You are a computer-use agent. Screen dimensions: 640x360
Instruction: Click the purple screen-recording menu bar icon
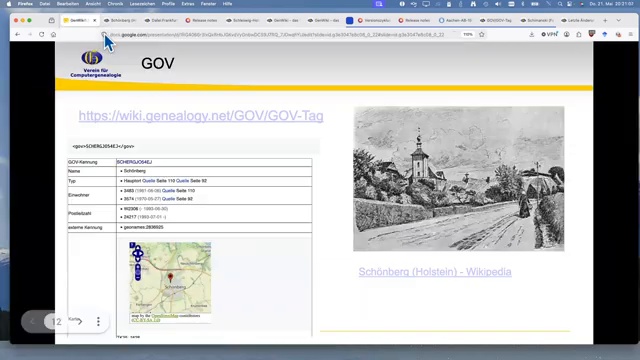[379, 4]
